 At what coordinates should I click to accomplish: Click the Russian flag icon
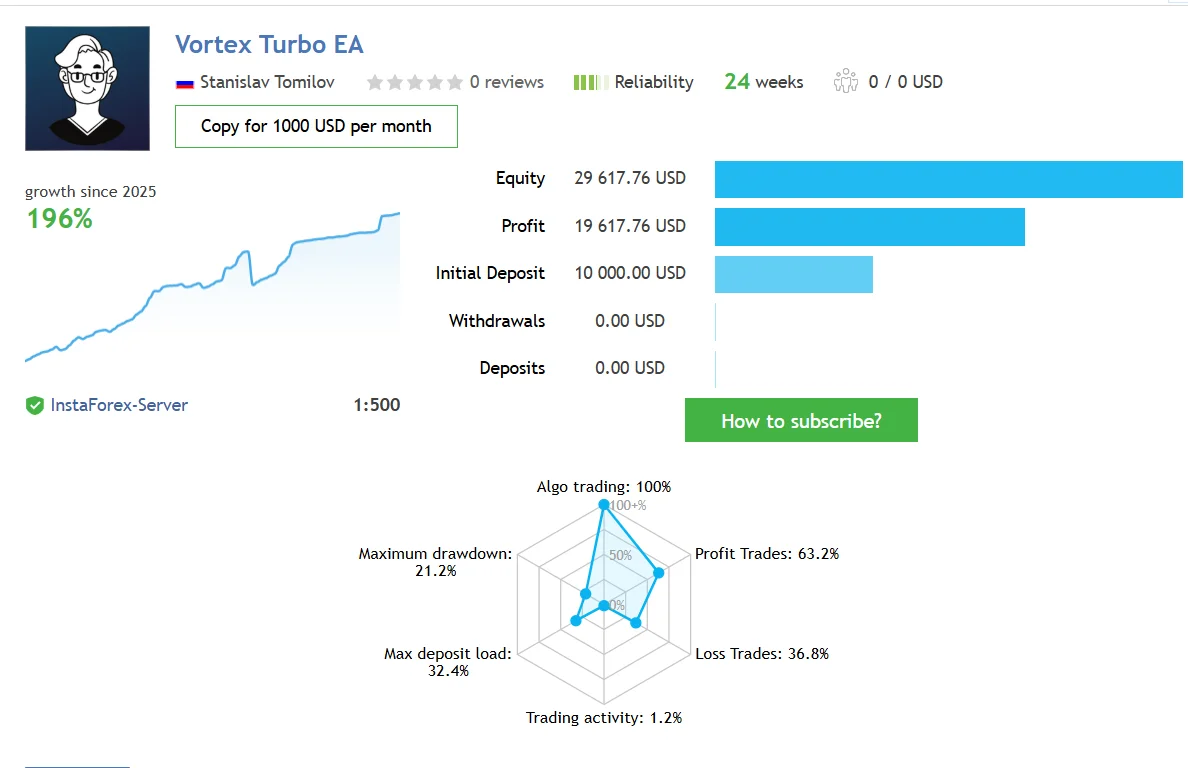(185, 83)
